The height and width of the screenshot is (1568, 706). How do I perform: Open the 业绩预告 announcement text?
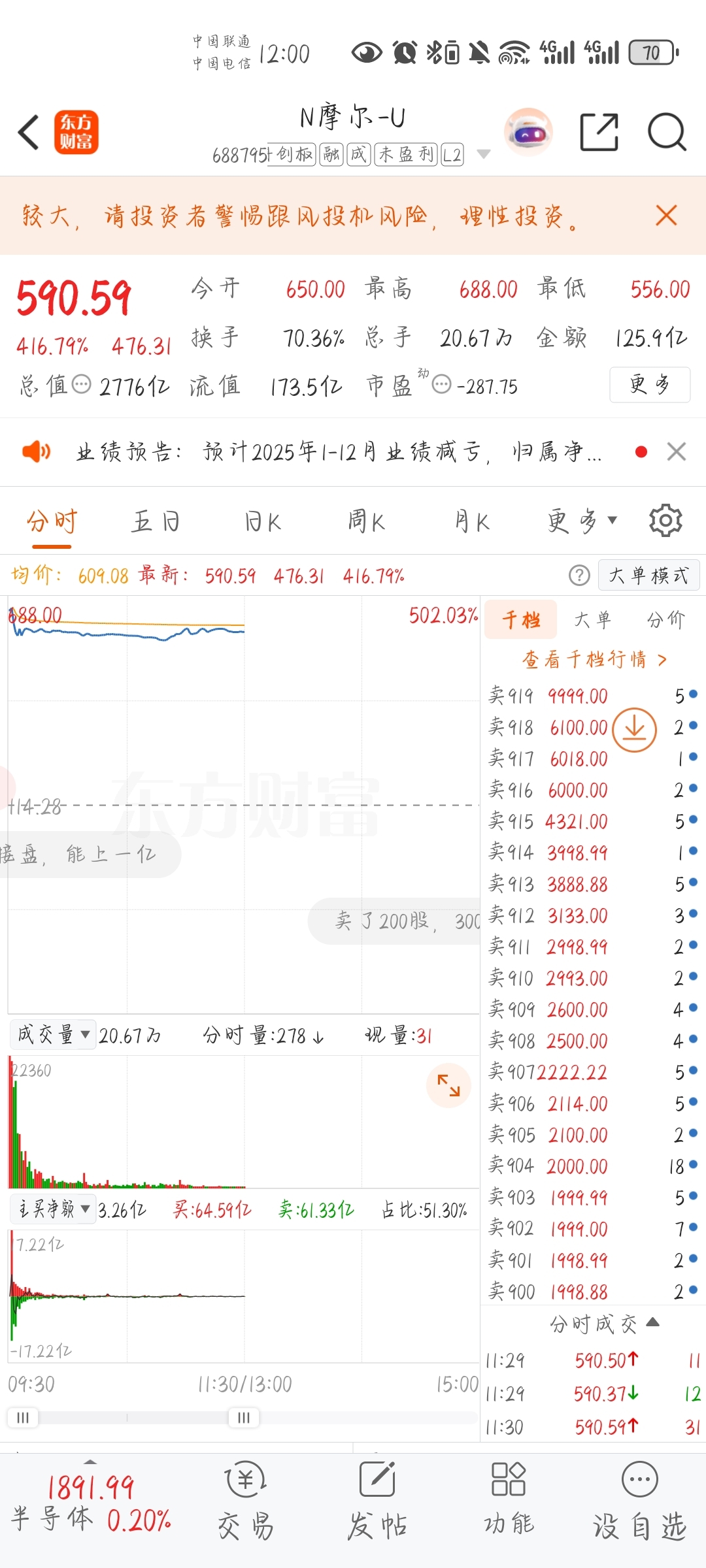(339, 451)
